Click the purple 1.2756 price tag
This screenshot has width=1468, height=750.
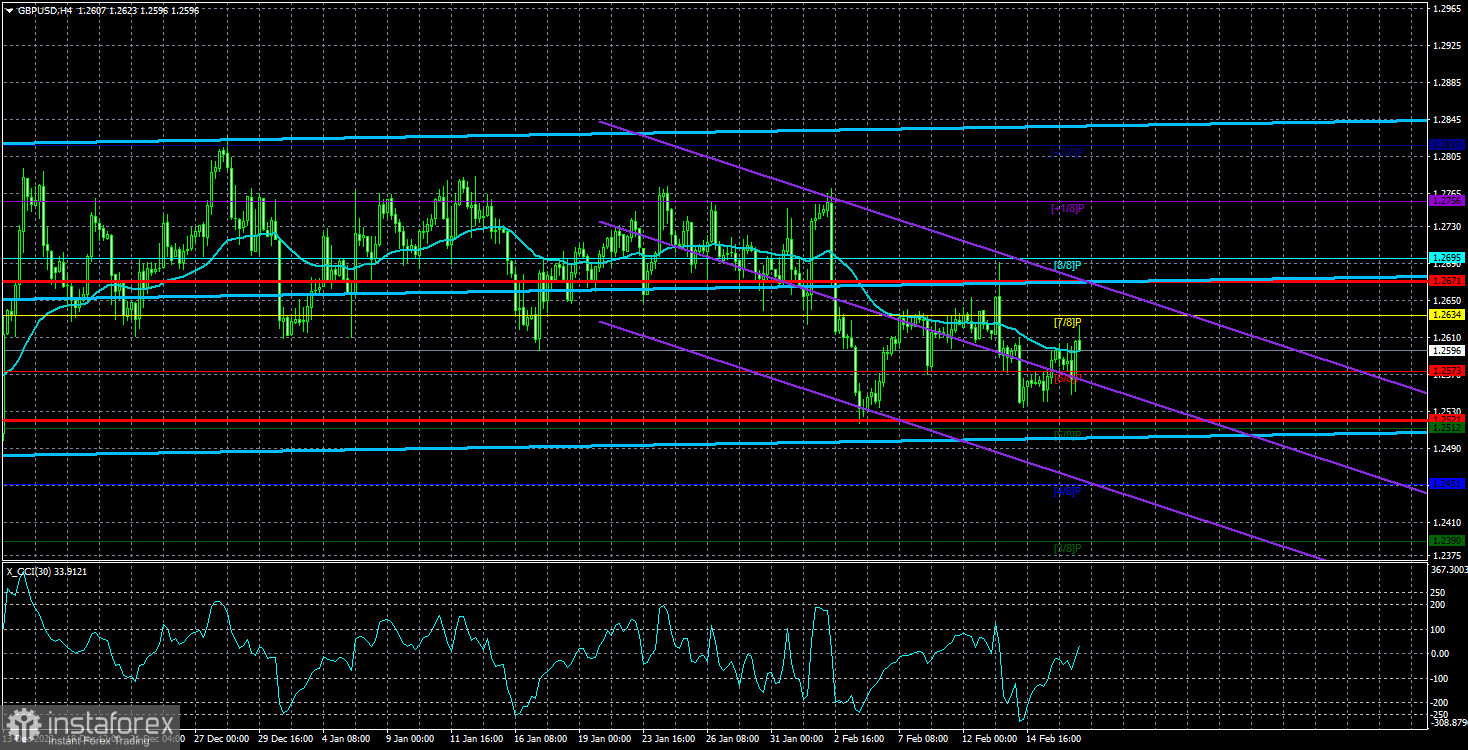click(1447, 201)
